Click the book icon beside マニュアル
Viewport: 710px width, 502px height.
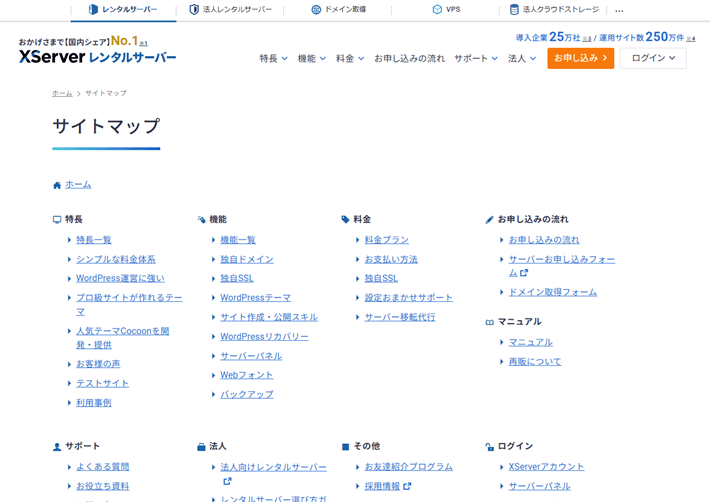[489, 322]
